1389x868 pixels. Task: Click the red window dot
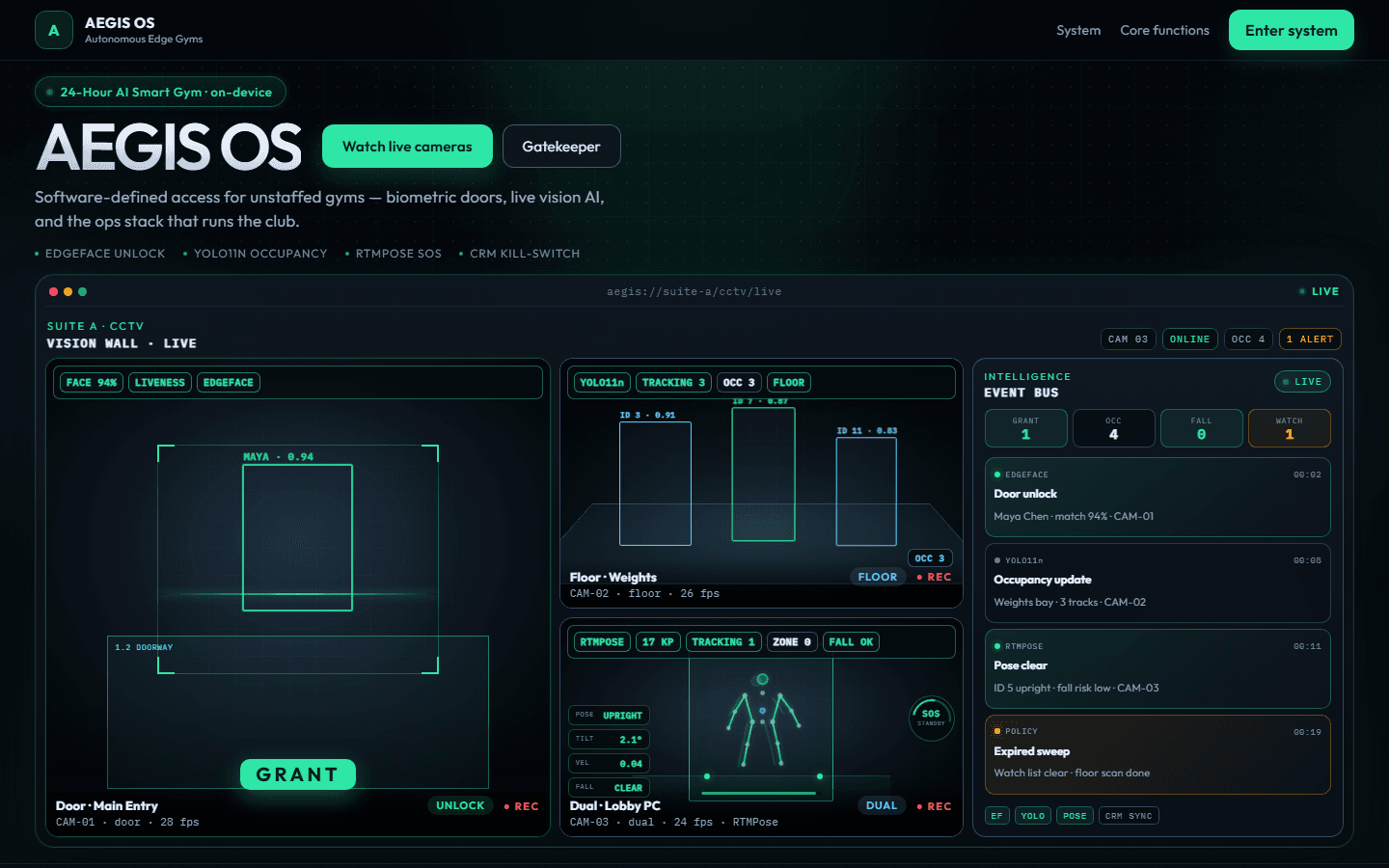point(53,291)
